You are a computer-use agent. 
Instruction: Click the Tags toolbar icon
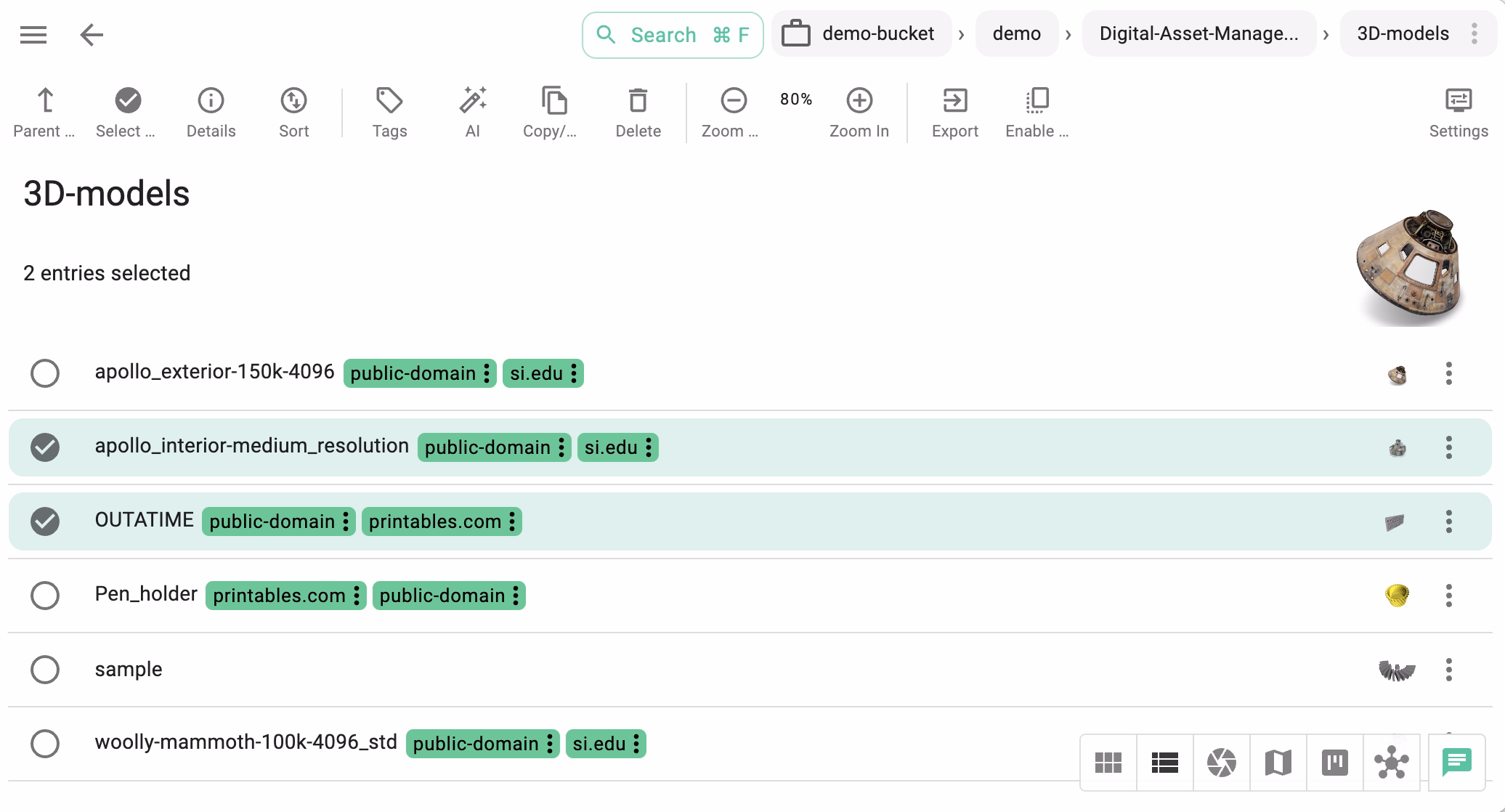389,101
